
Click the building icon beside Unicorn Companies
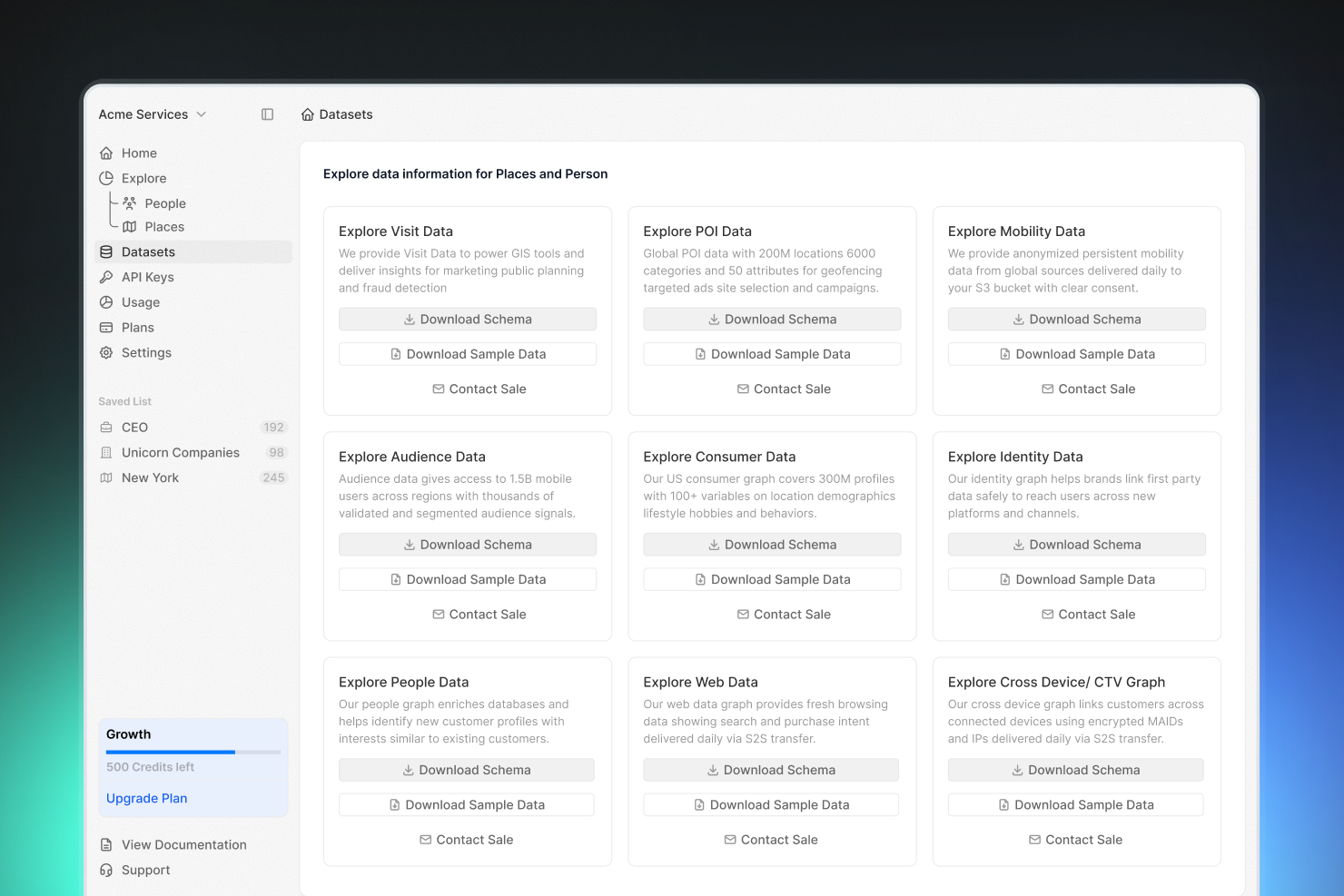[106, 453]
